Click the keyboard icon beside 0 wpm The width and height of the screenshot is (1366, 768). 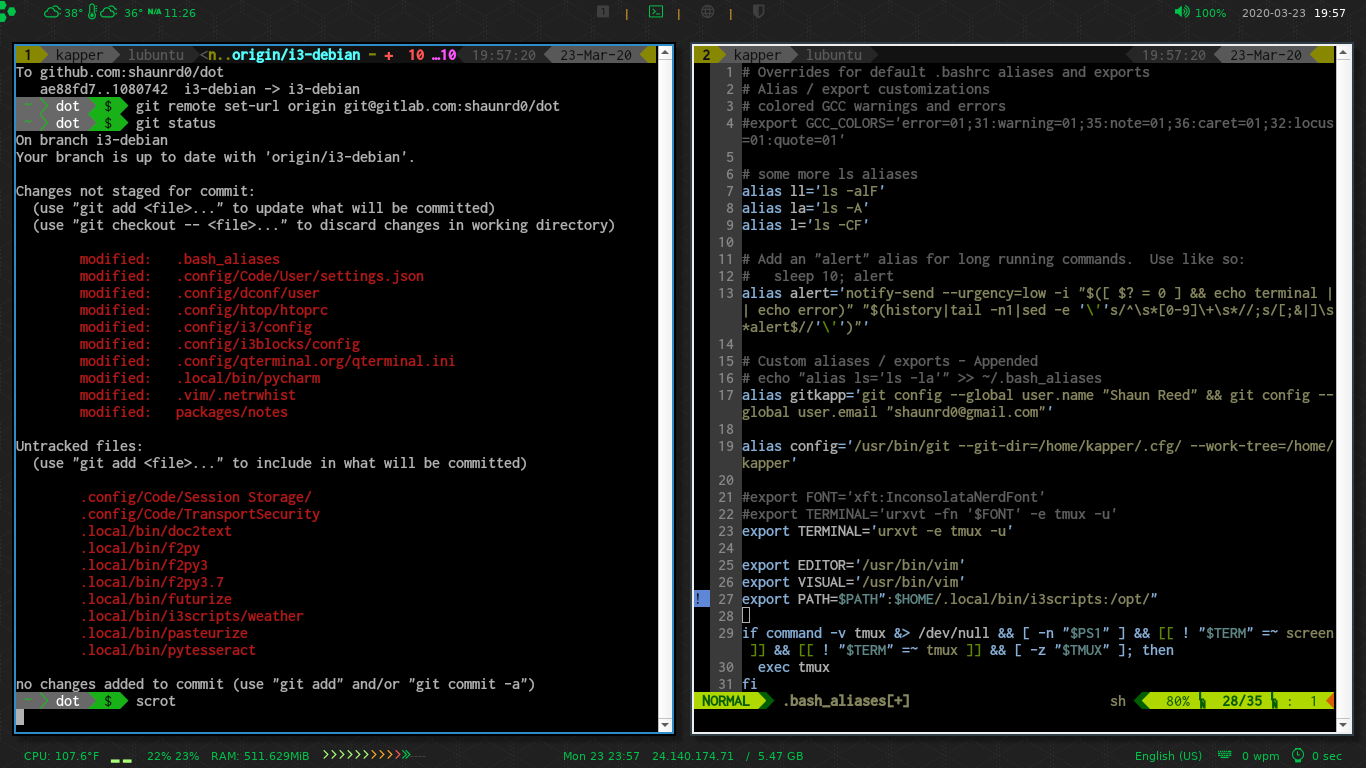pyautogui.click(x=1226, y=756)
